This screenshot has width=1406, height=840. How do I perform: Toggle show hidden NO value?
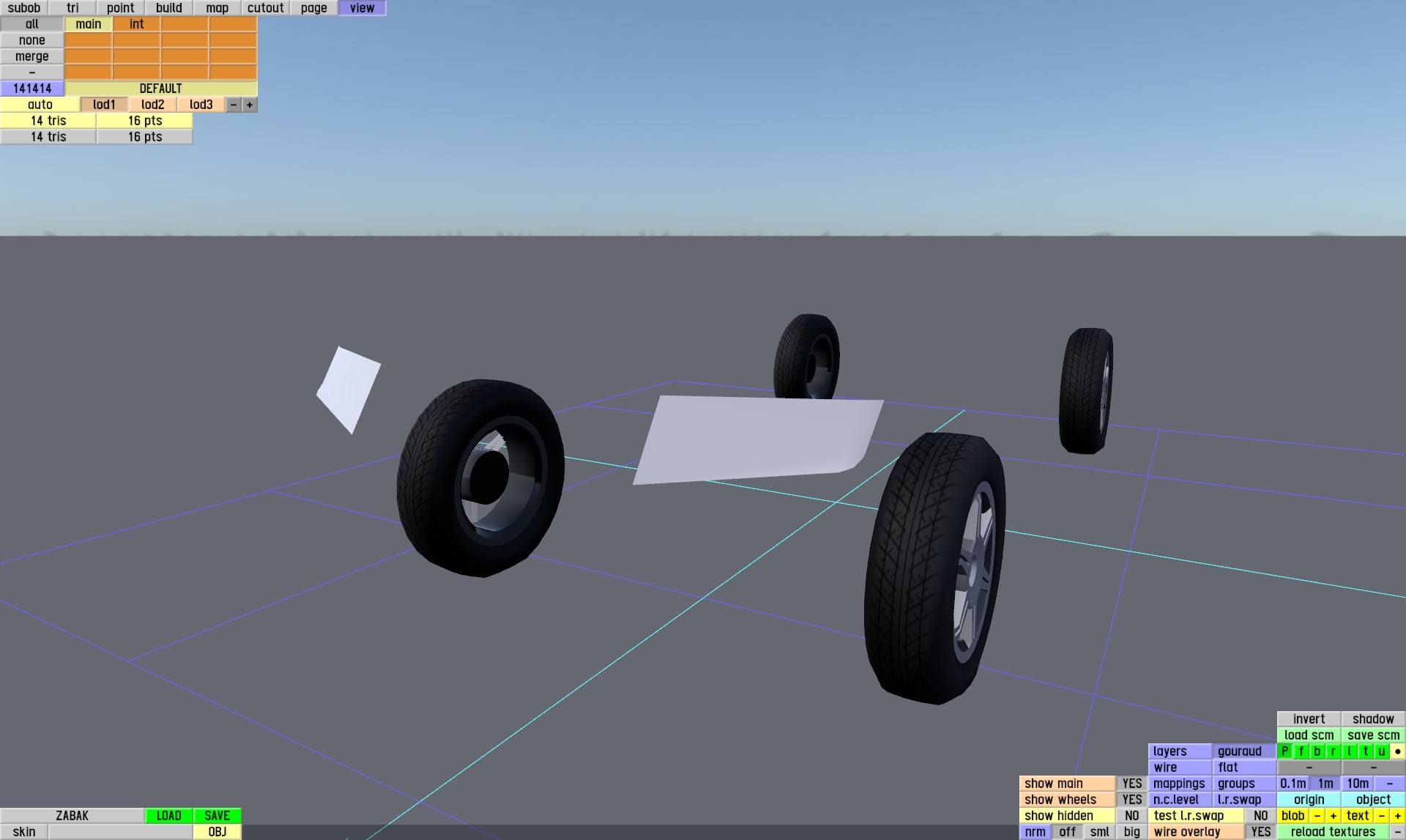click(1131, 816)
